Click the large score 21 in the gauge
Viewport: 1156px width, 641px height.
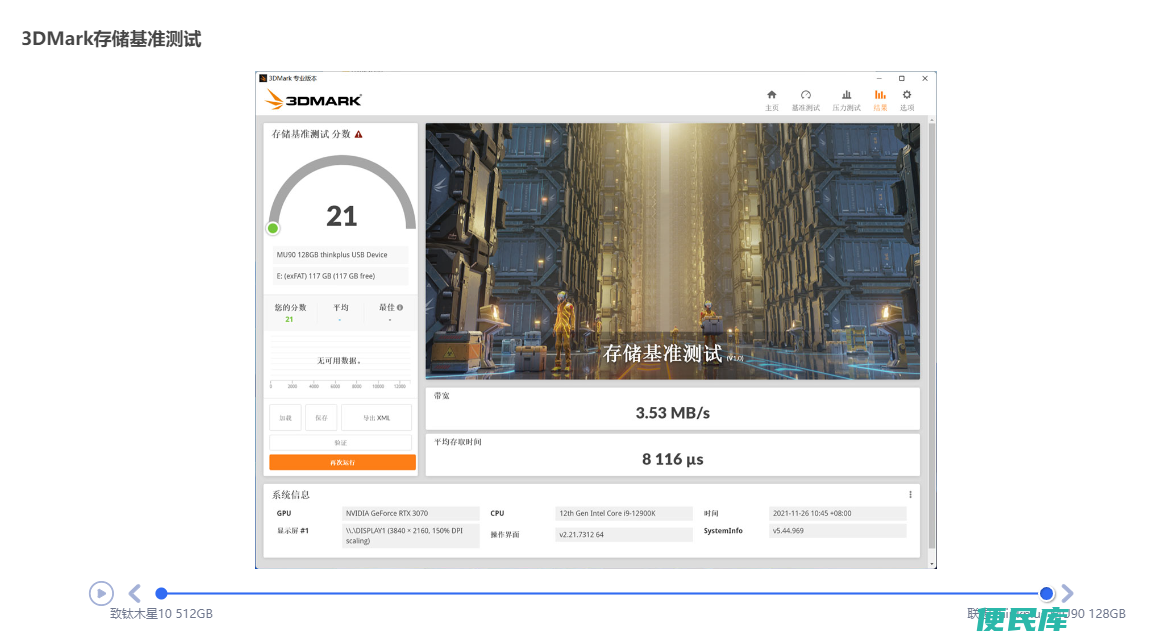pos(341,216)
